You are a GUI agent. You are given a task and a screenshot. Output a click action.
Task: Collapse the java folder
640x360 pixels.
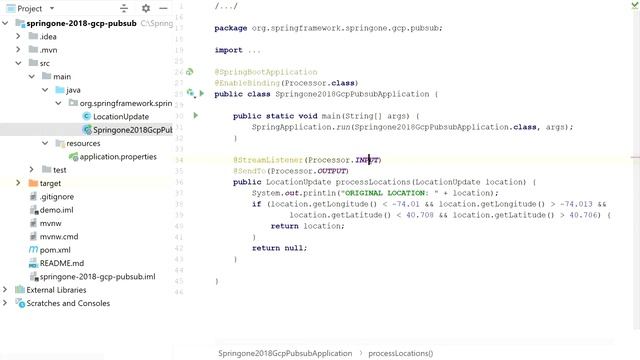coord(45,90)
